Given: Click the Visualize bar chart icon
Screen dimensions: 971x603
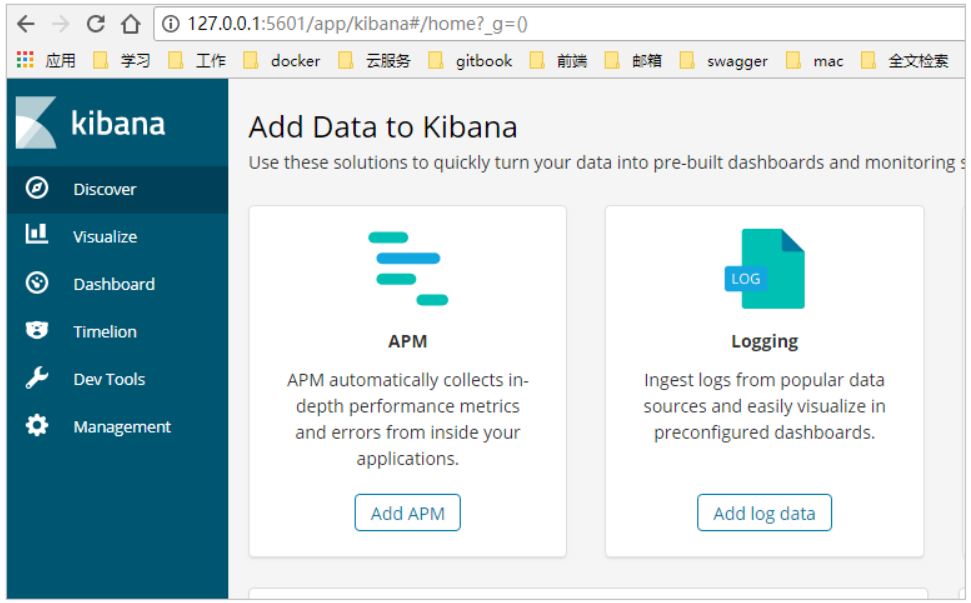Looking at the screenshot, I should (x=37, y=235).
